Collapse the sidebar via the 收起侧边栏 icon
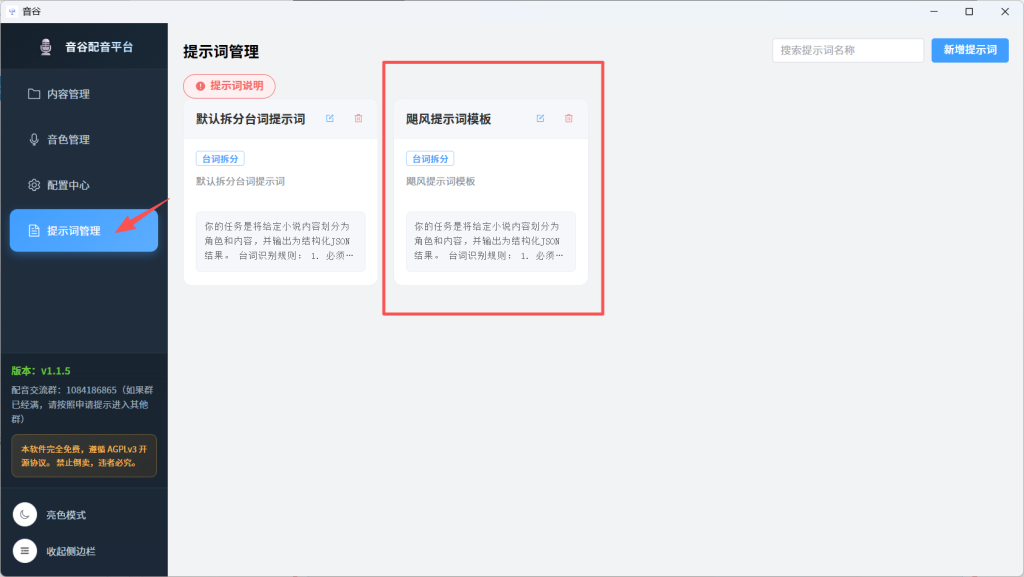 click(x=25, y=551)
